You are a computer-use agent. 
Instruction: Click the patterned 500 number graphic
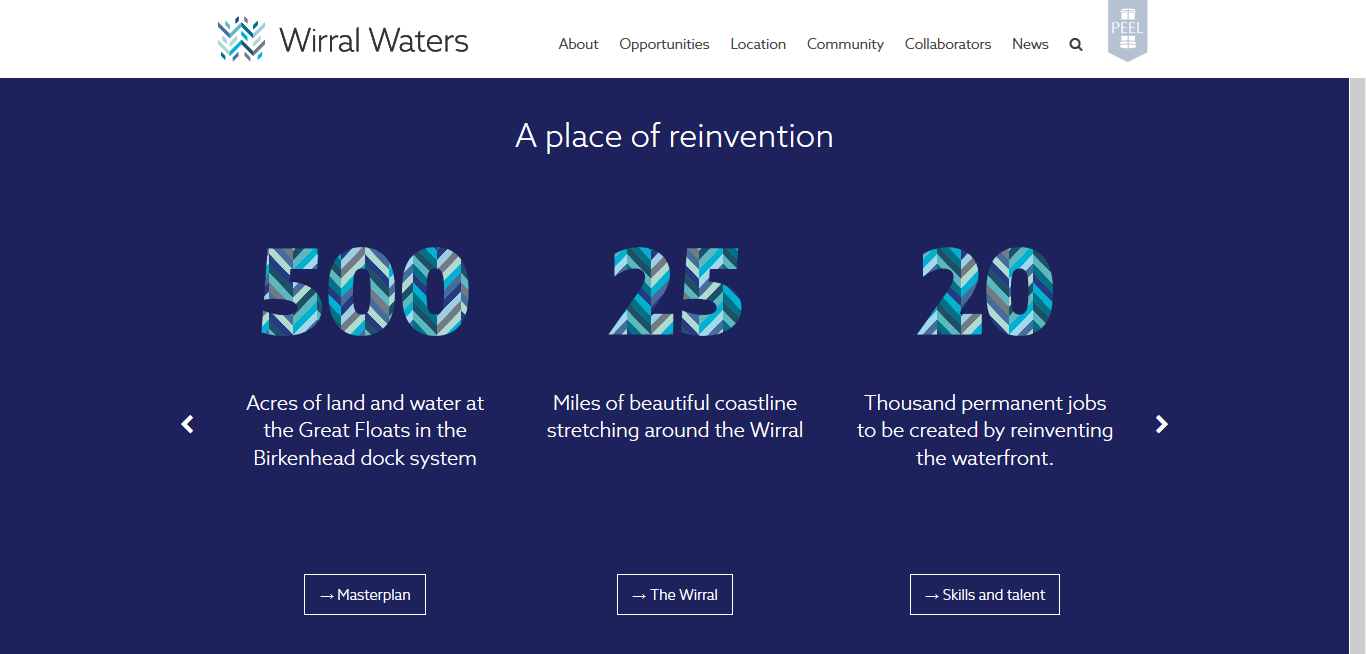(365, 291)
